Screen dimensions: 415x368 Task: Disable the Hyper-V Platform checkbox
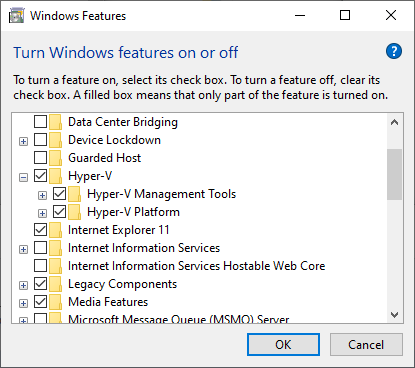click(59, 212)
